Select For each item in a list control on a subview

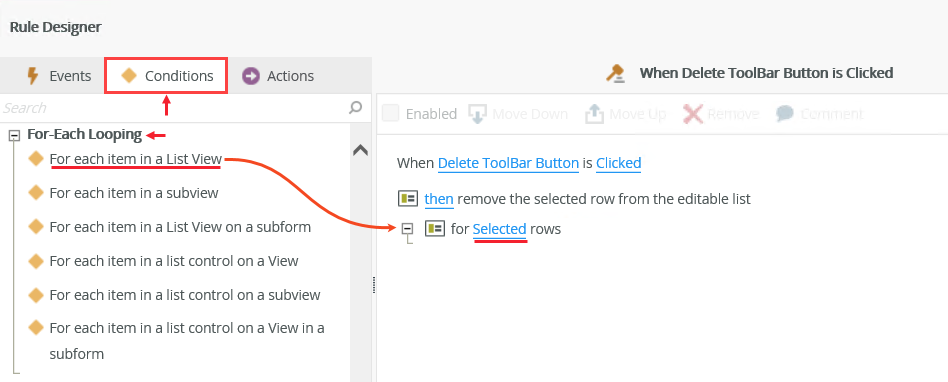(185, 295)
